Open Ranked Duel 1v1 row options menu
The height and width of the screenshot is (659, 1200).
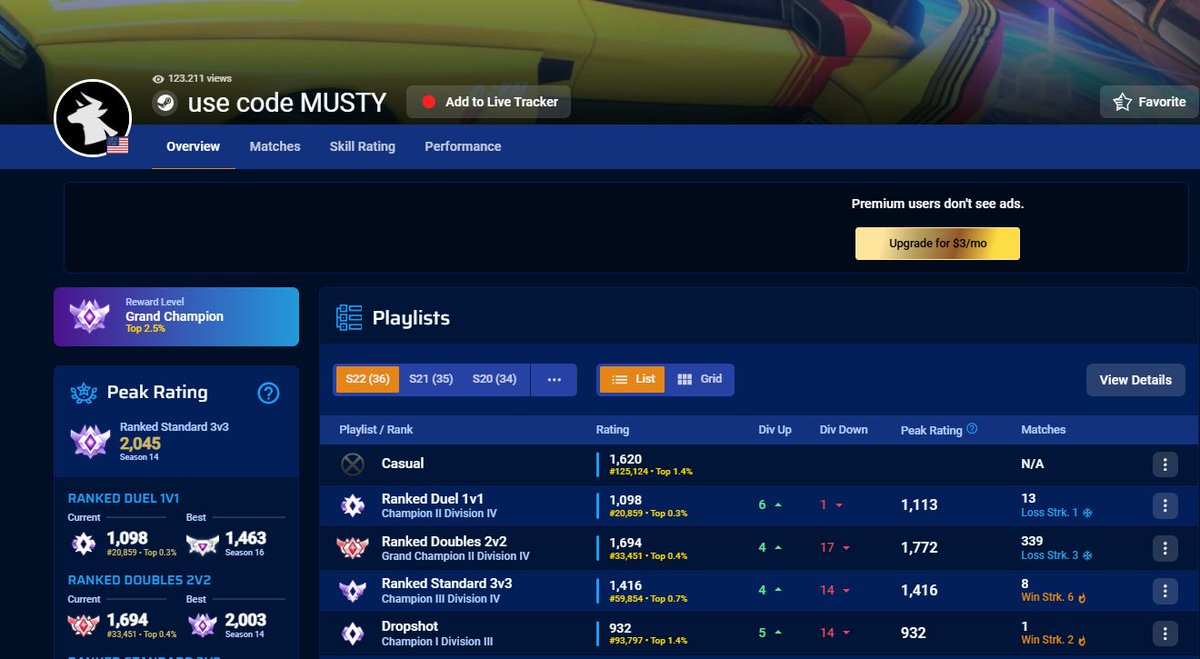pyautogui.click(x=1165, y=506)
